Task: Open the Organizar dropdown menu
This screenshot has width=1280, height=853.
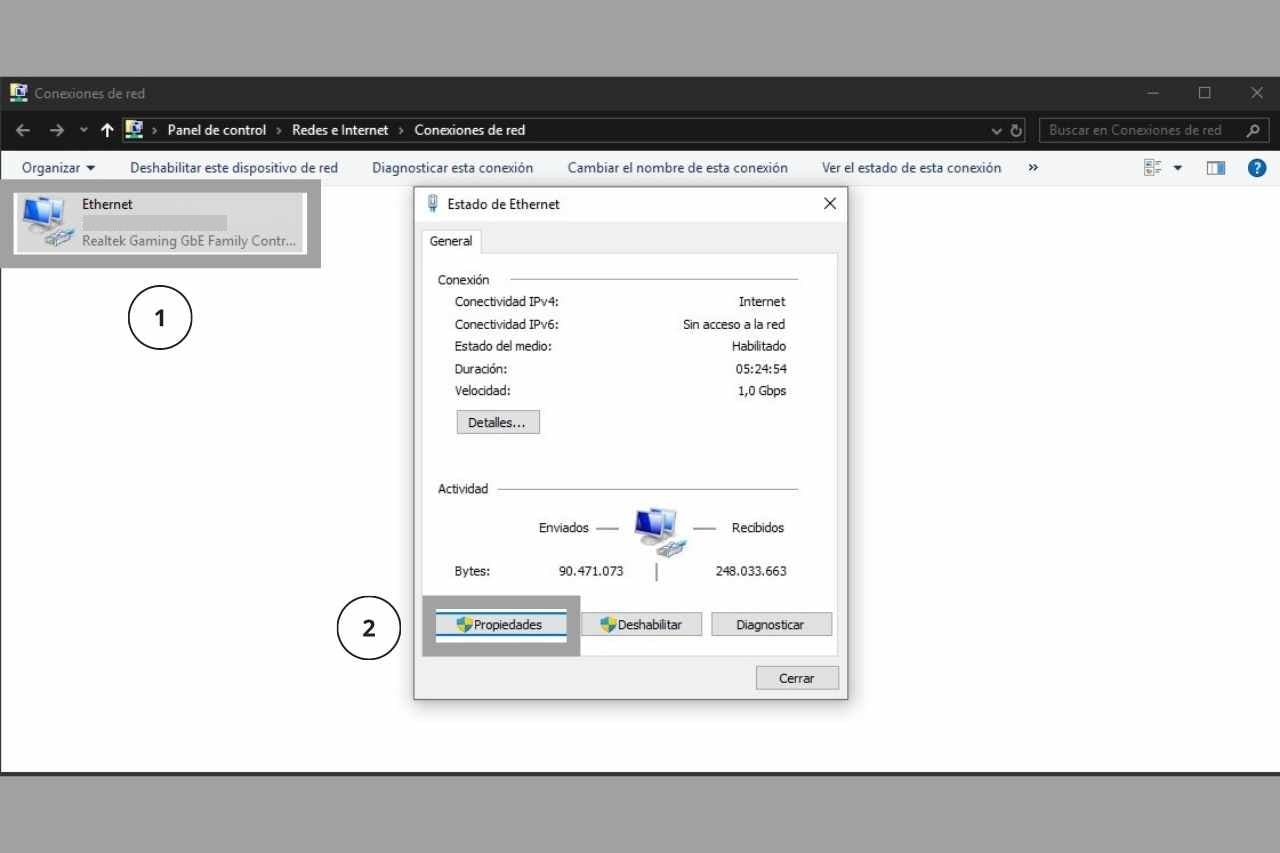Action: coord(57,167)
